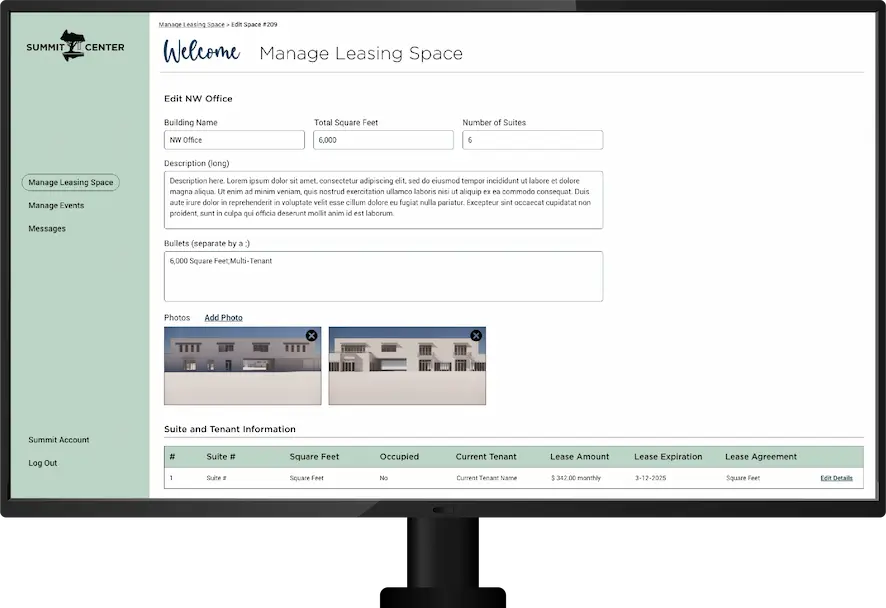Click the Number of Suites field

(532, 139)
